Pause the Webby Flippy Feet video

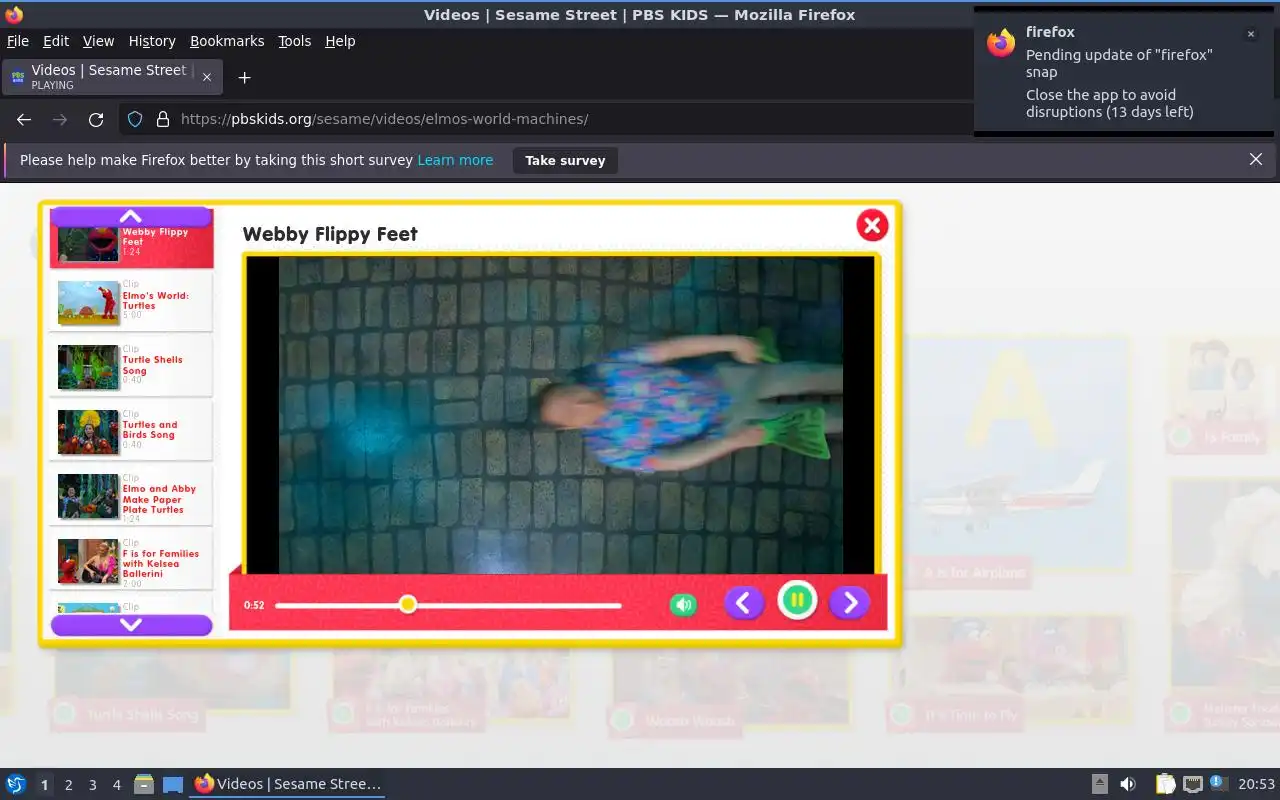797,601
